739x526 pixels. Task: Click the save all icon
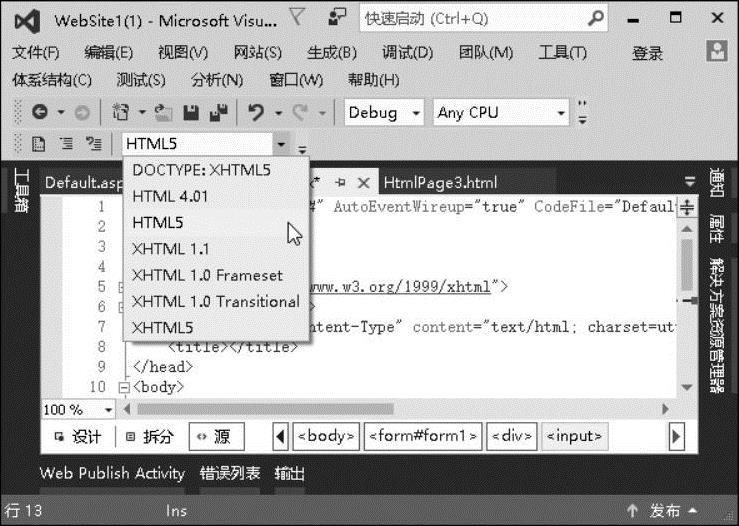point(218,113)
